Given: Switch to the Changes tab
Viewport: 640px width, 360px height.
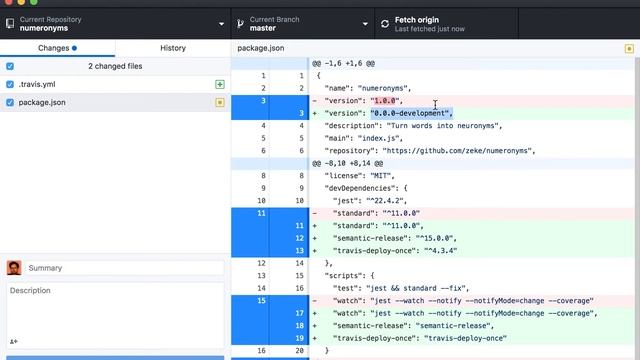Looking at the screenshot, I should tap(58, 48).
